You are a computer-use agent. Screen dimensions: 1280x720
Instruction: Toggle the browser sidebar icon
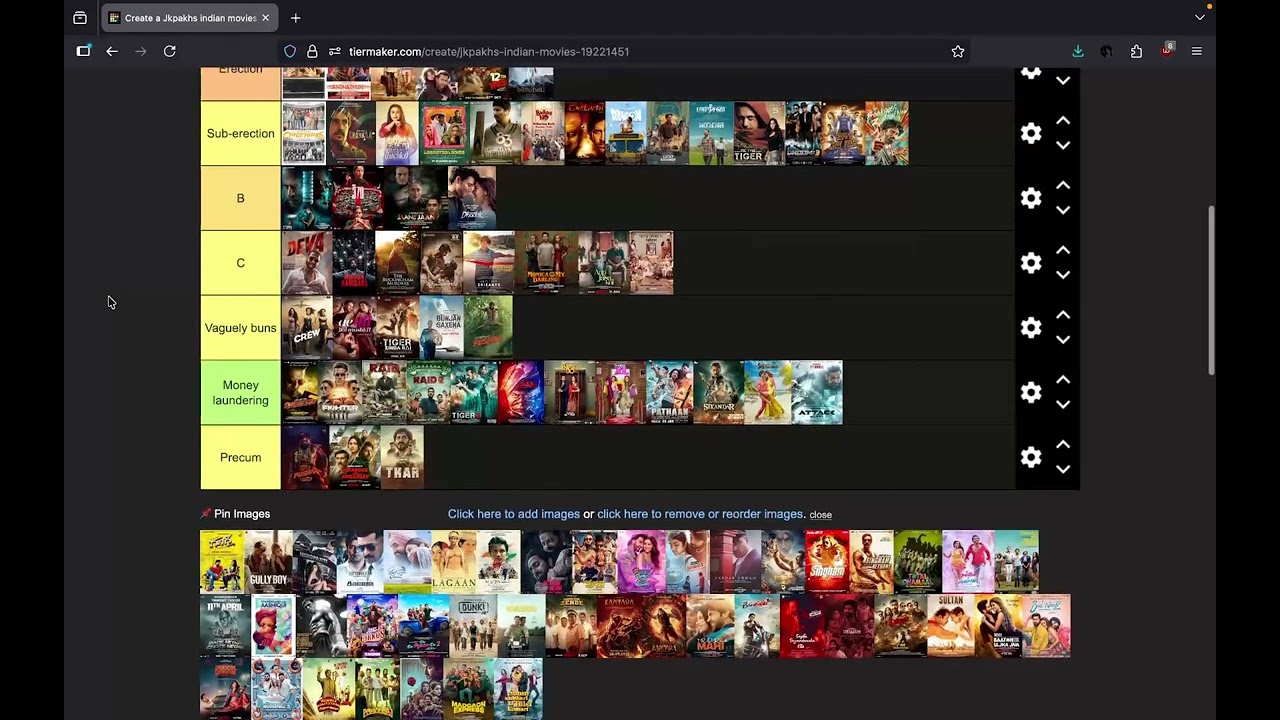click(83, 51)
